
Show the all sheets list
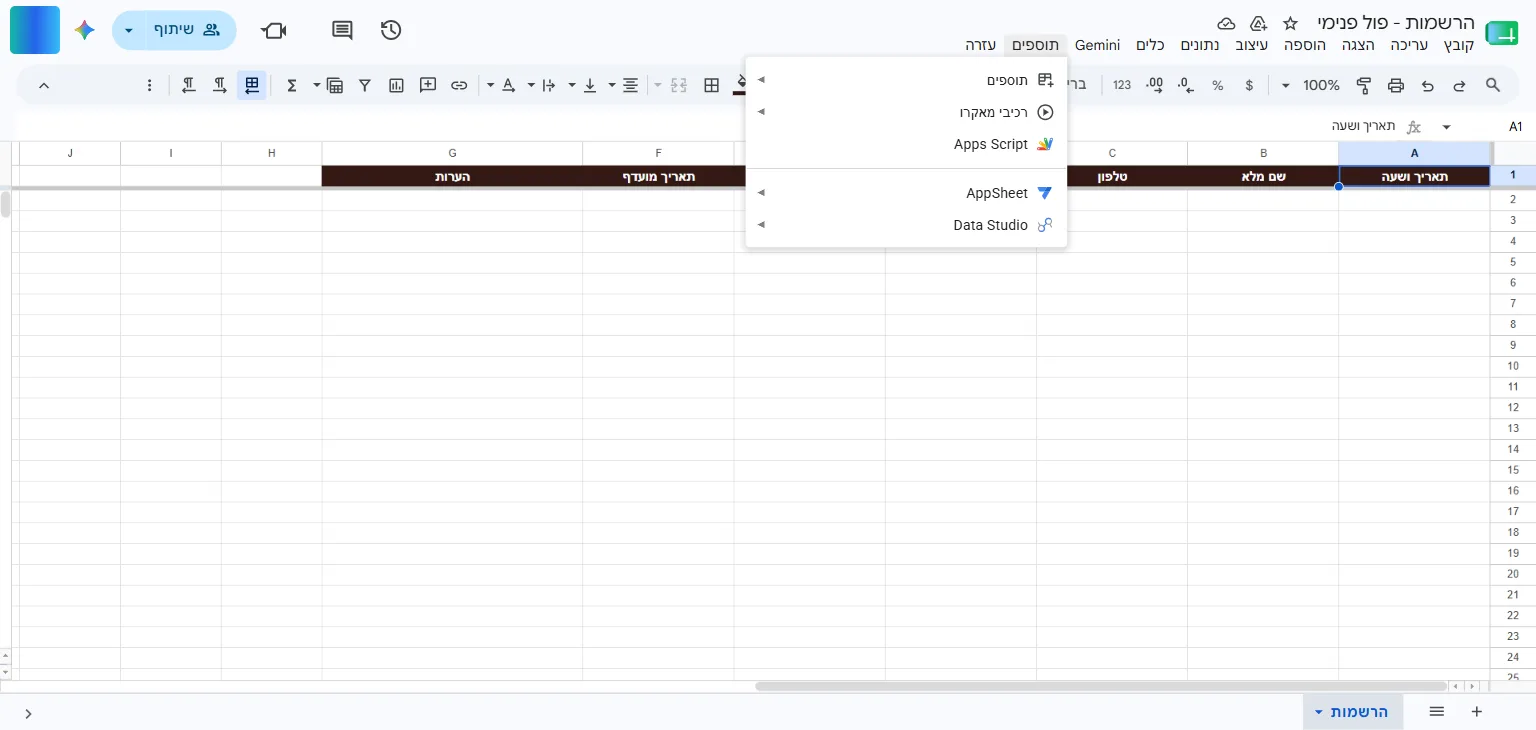click(x=1437, y=712)
